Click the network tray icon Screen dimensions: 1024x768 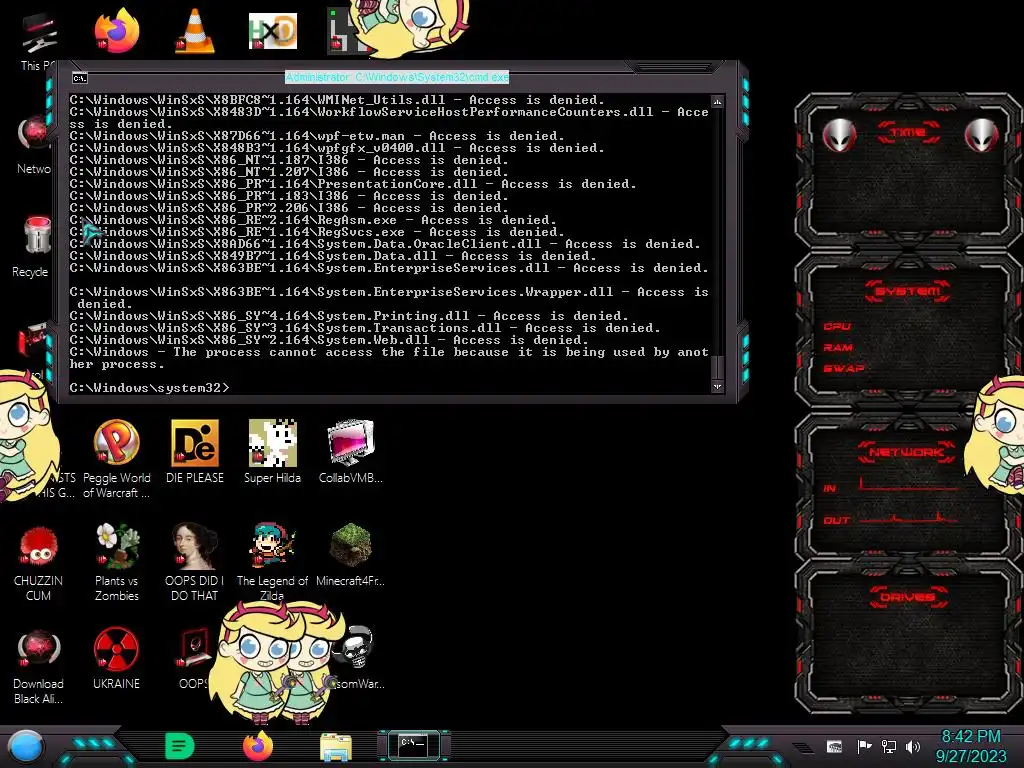(x=889, y=746)
